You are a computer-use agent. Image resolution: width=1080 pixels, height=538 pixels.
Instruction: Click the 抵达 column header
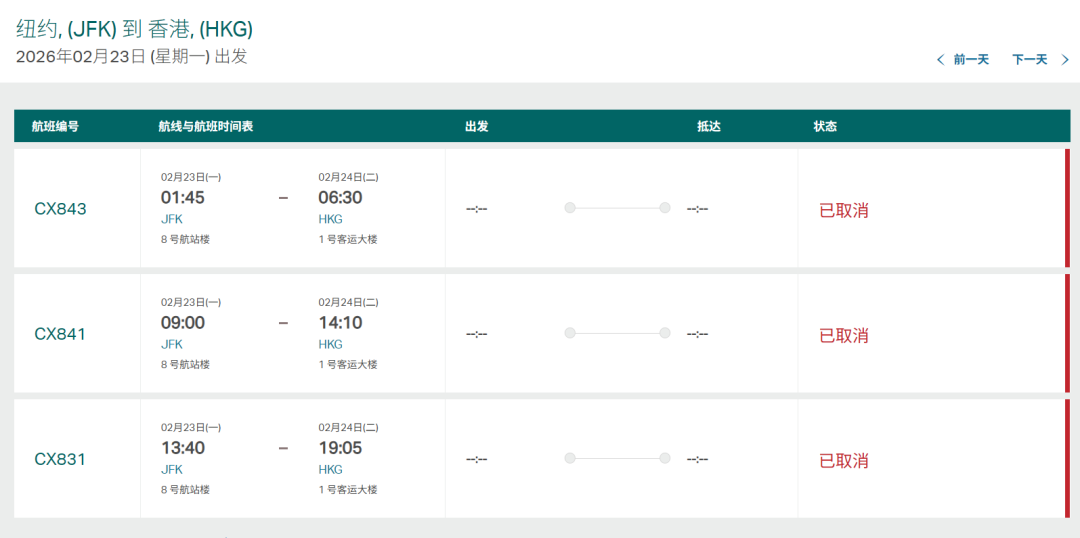708,127
